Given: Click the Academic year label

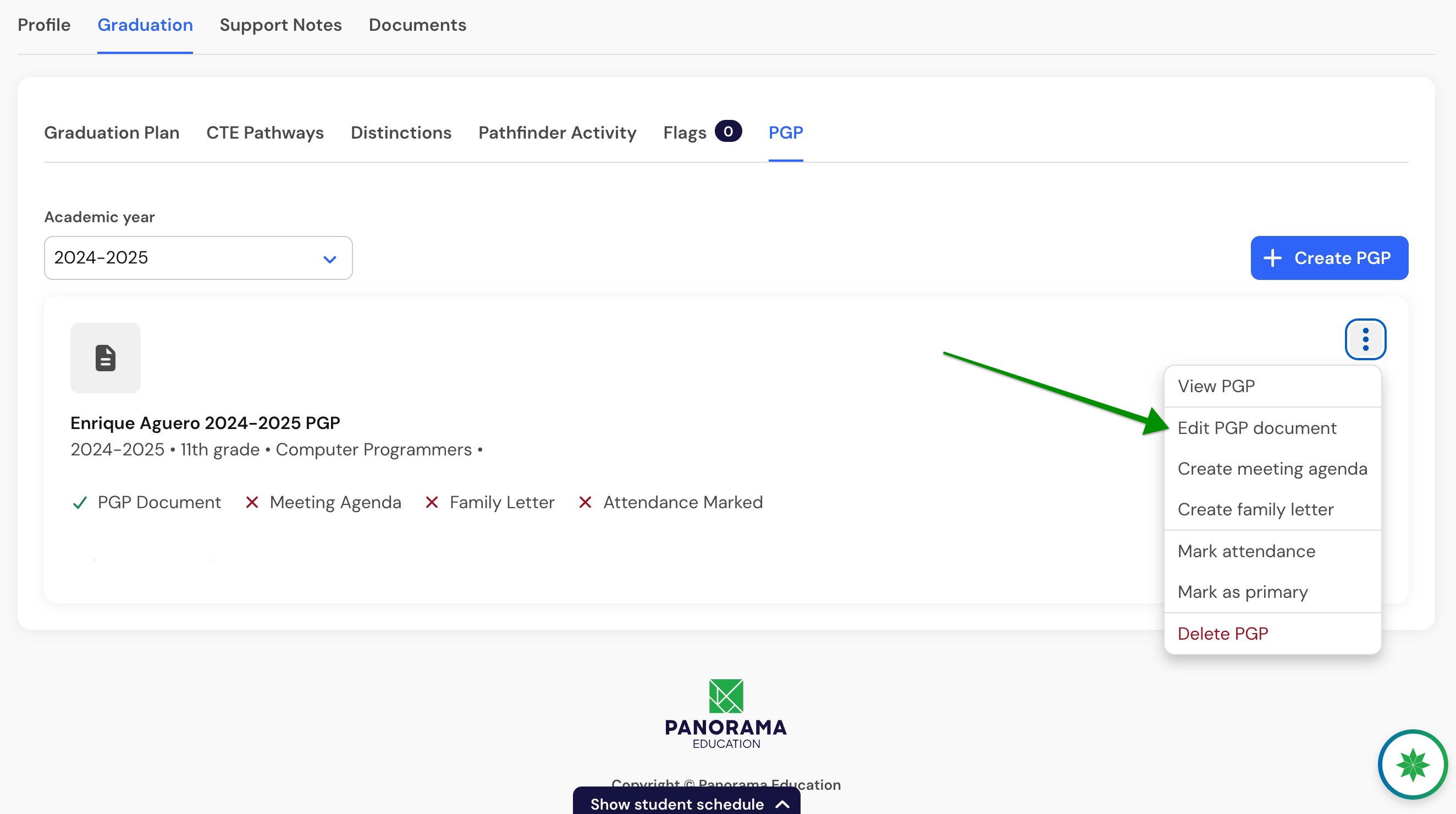Looking at the screenshot, I should click(100, 217).
